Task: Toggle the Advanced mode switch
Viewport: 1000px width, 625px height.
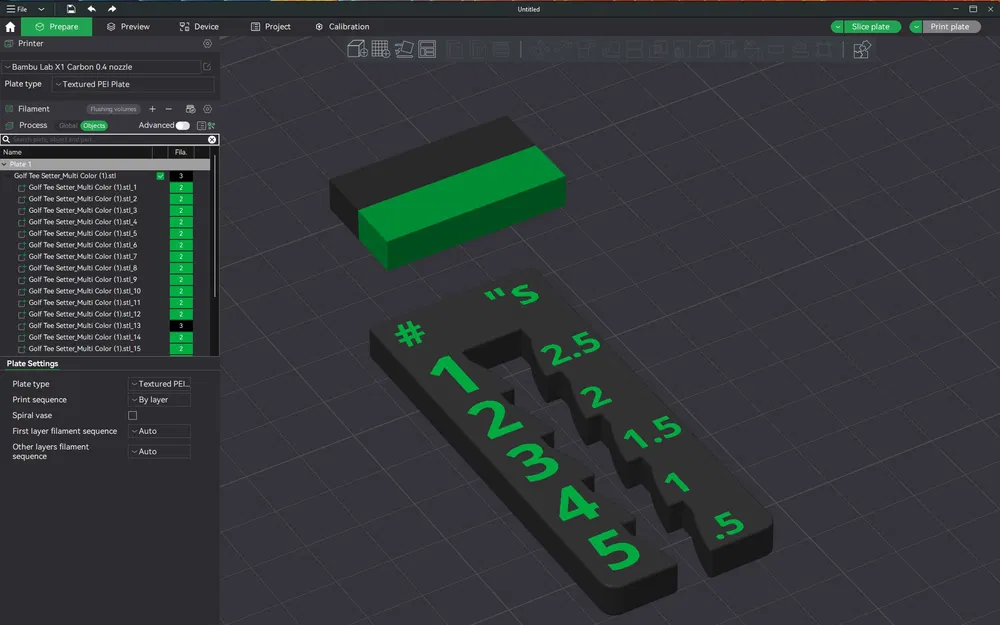Action: pyautogui.click(x=182, y=126)
